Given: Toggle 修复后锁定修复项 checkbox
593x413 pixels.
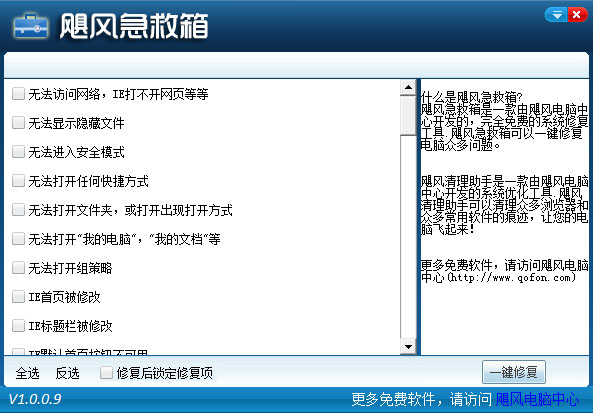Looking at the screenshot, I should [x=106, y=373].
